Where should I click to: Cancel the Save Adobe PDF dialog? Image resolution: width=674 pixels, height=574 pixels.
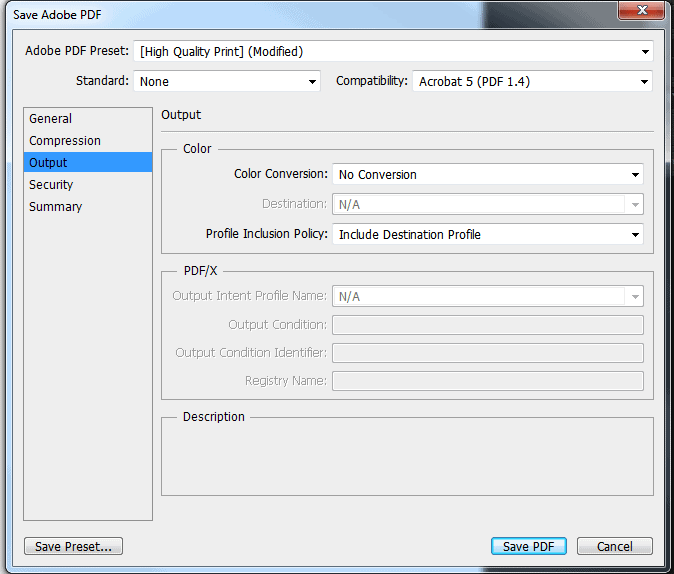pos(614,546)
